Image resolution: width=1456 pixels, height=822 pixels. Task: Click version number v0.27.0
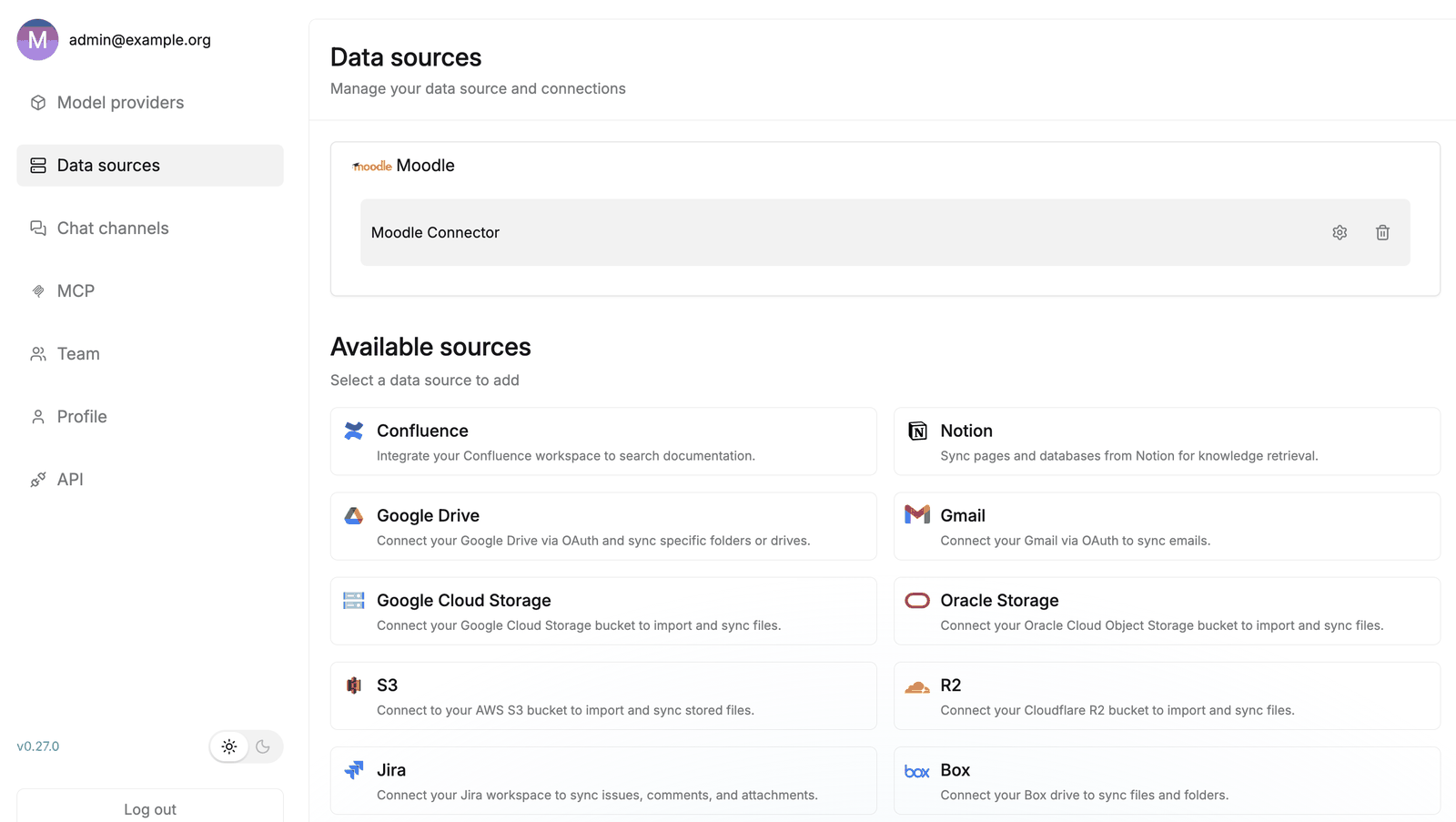tap(38, 746)
